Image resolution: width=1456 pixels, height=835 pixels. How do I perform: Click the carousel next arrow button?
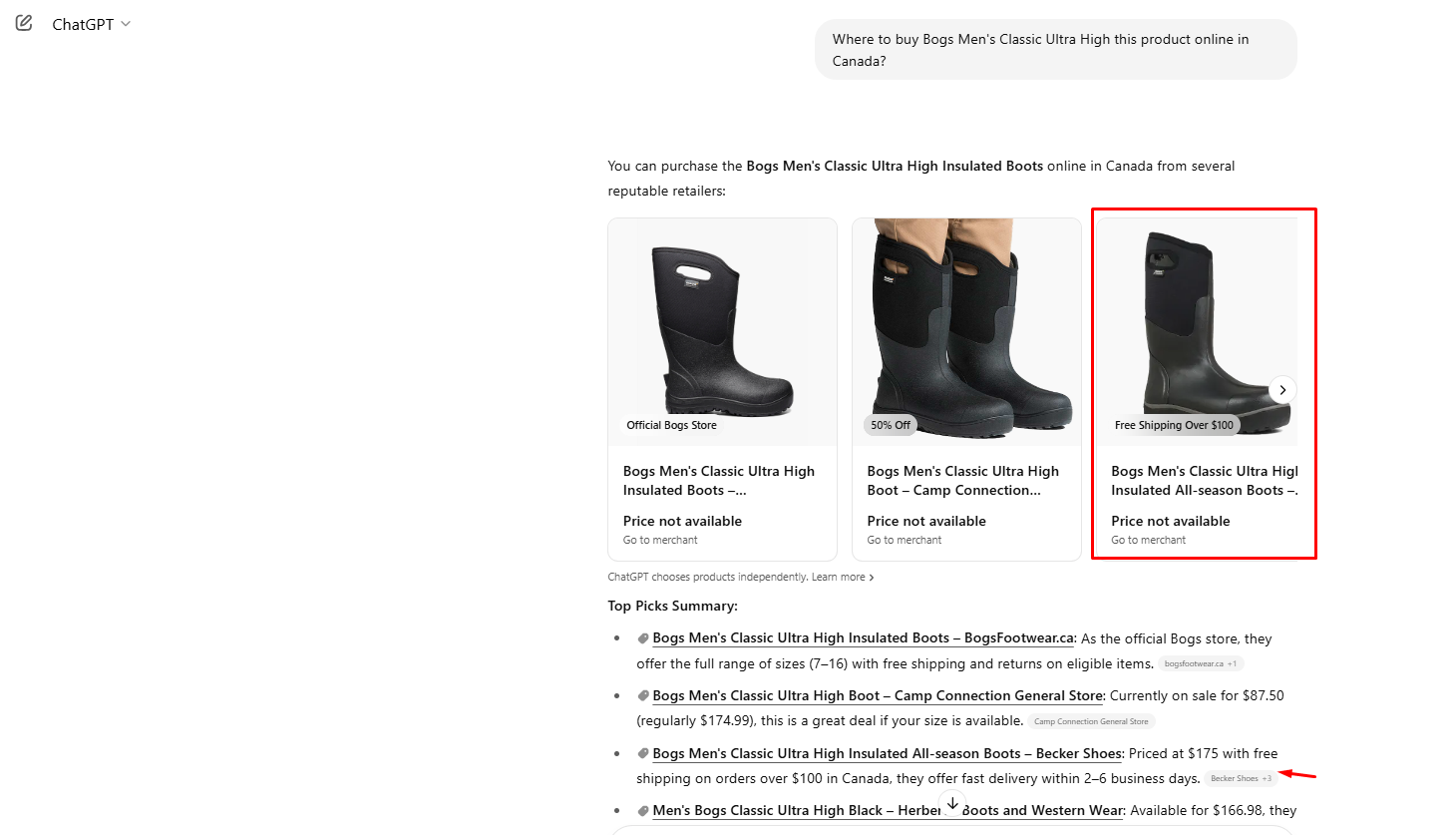(1282, 390)
